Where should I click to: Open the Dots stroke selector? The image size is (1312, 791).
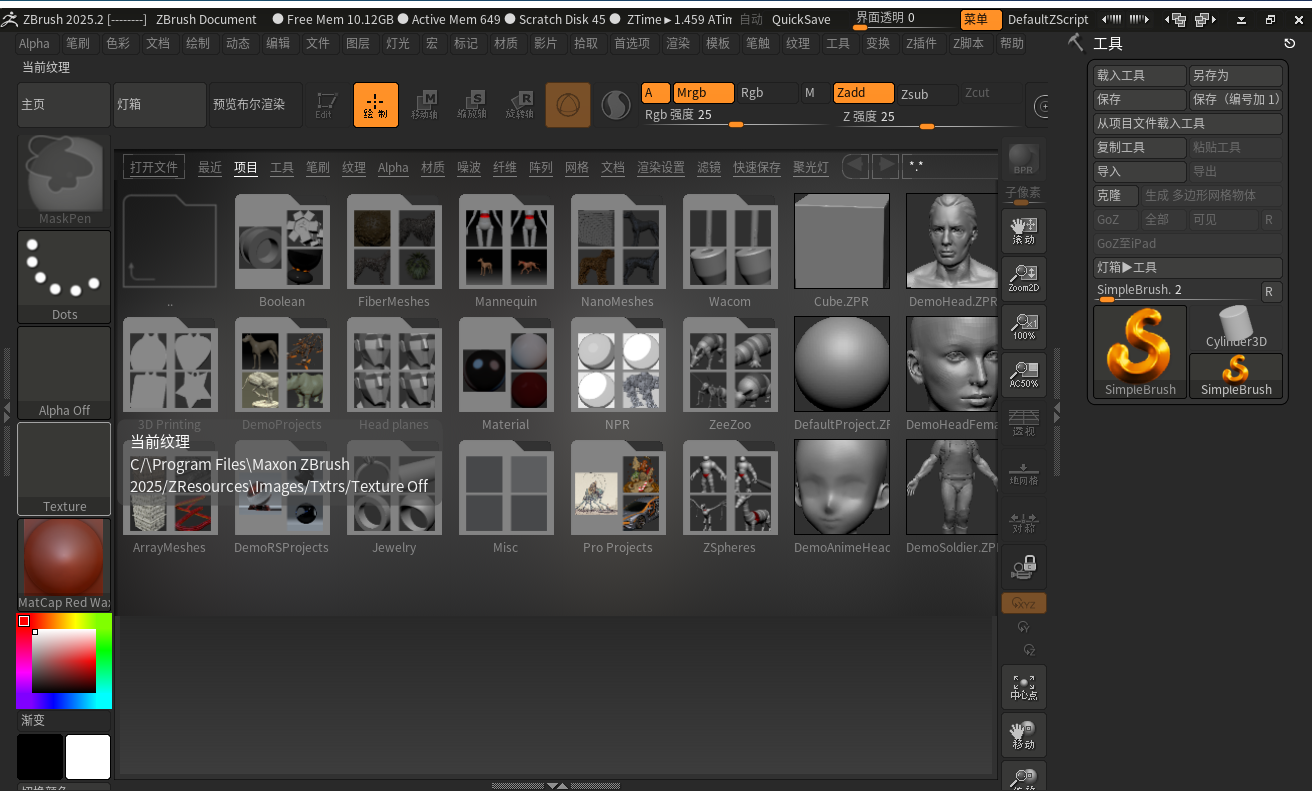click(x=64, y=277)
